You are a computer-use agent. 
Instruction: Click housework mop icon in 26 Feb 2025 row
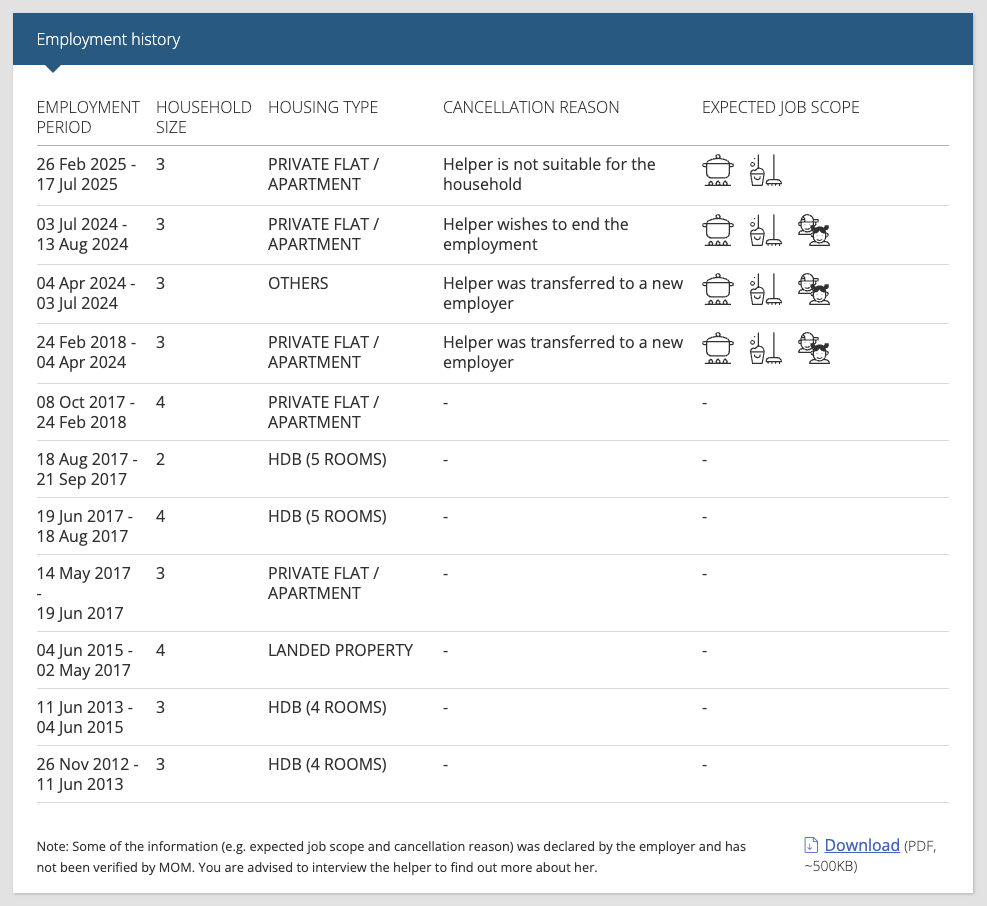point(766,171)
